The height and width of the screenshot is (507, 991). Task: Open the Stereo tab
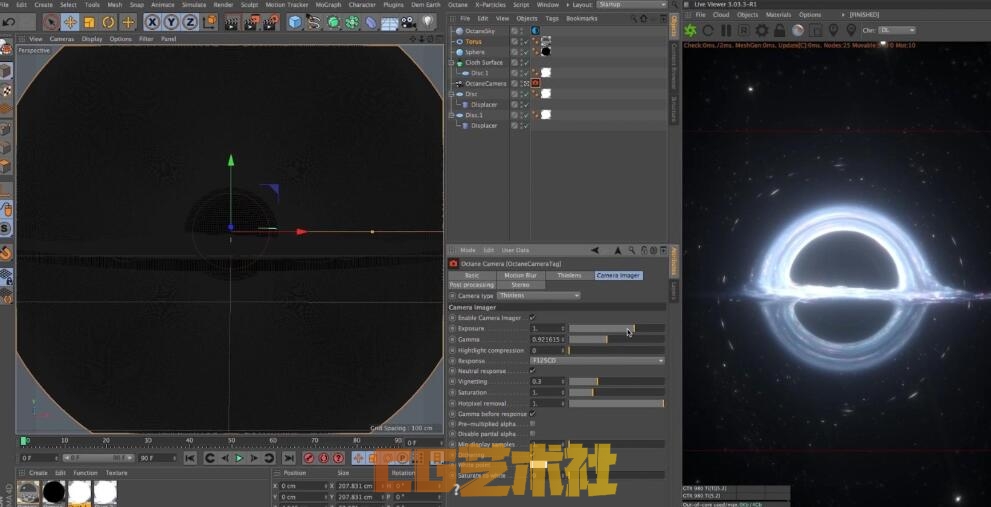(521, 285)
